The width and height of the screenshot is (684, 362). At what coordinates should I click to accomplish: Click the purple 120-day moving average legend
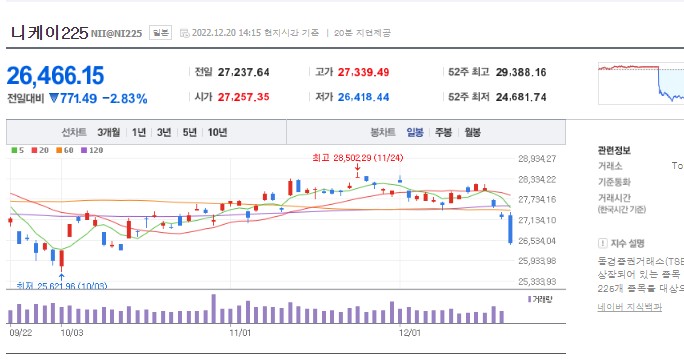click(92, 150)
